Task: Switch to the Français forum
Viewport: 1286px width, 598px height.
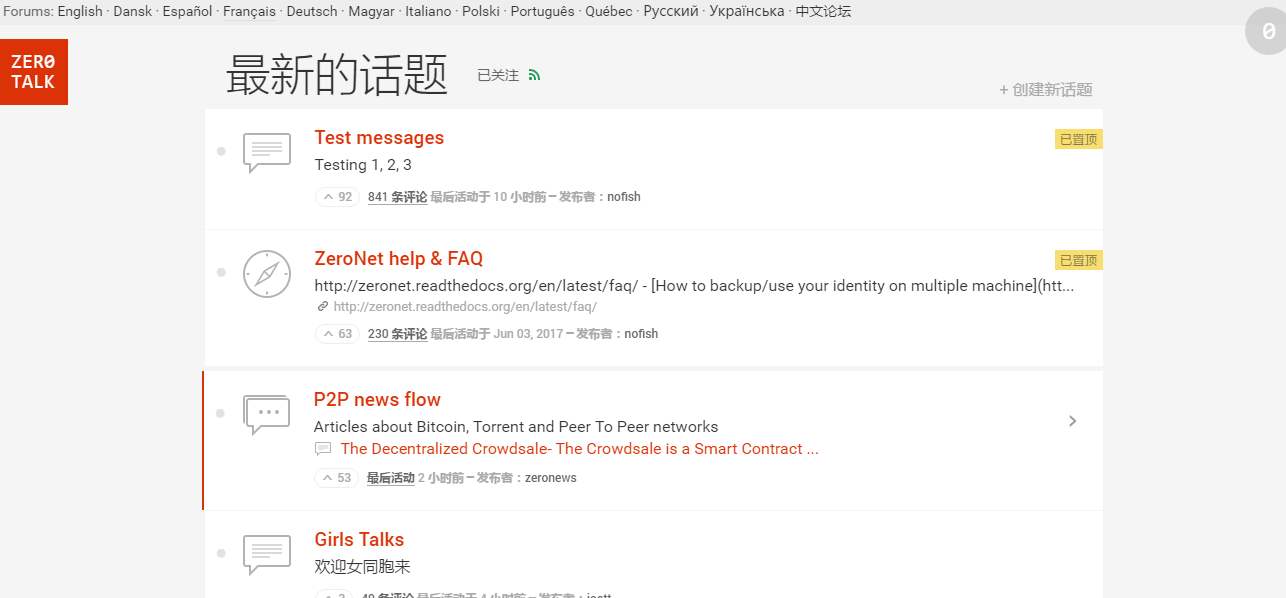Action: point(250,12)
